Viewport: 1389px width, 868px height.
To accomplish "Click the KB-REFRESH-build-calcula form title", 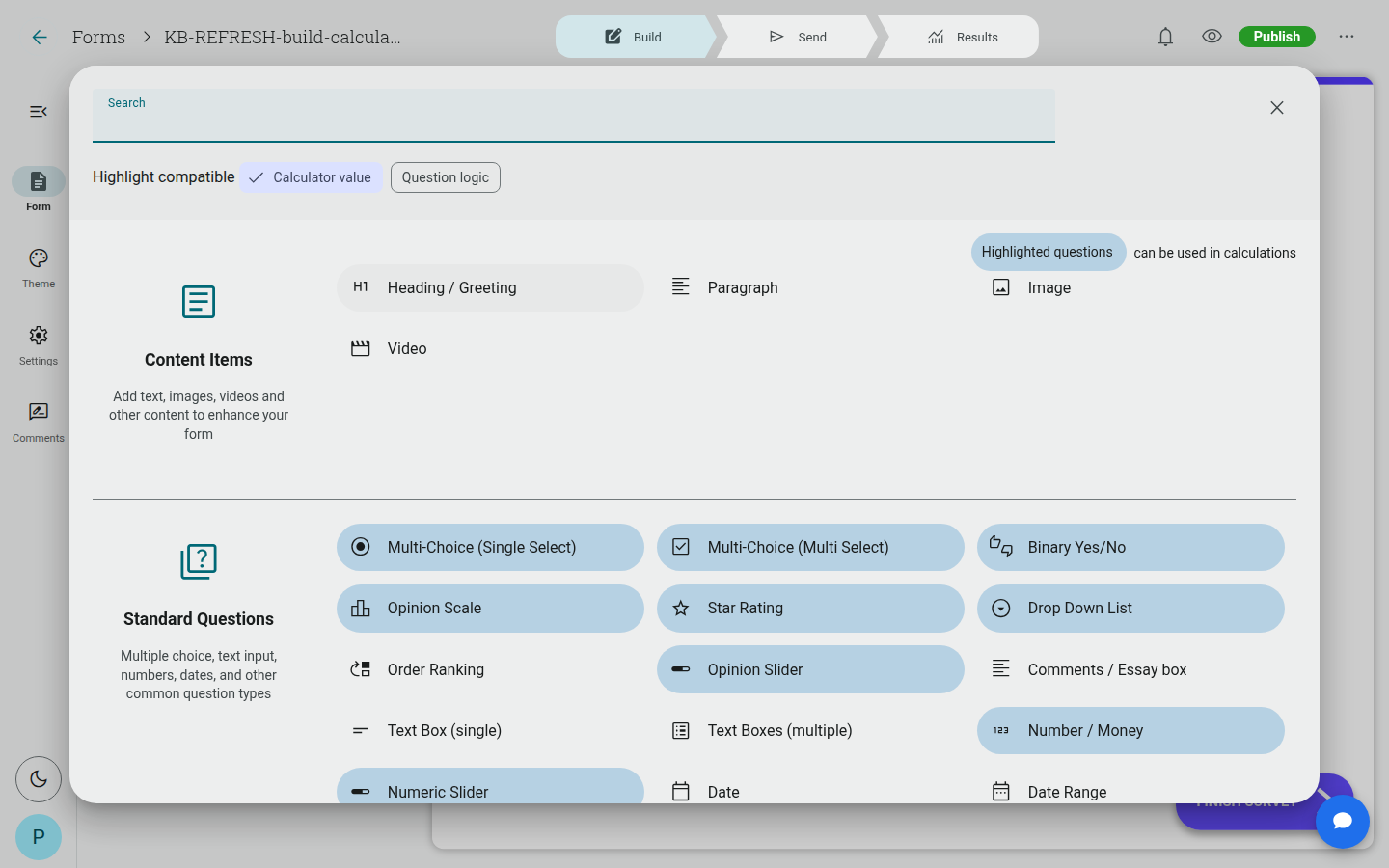I will (283, 37).
